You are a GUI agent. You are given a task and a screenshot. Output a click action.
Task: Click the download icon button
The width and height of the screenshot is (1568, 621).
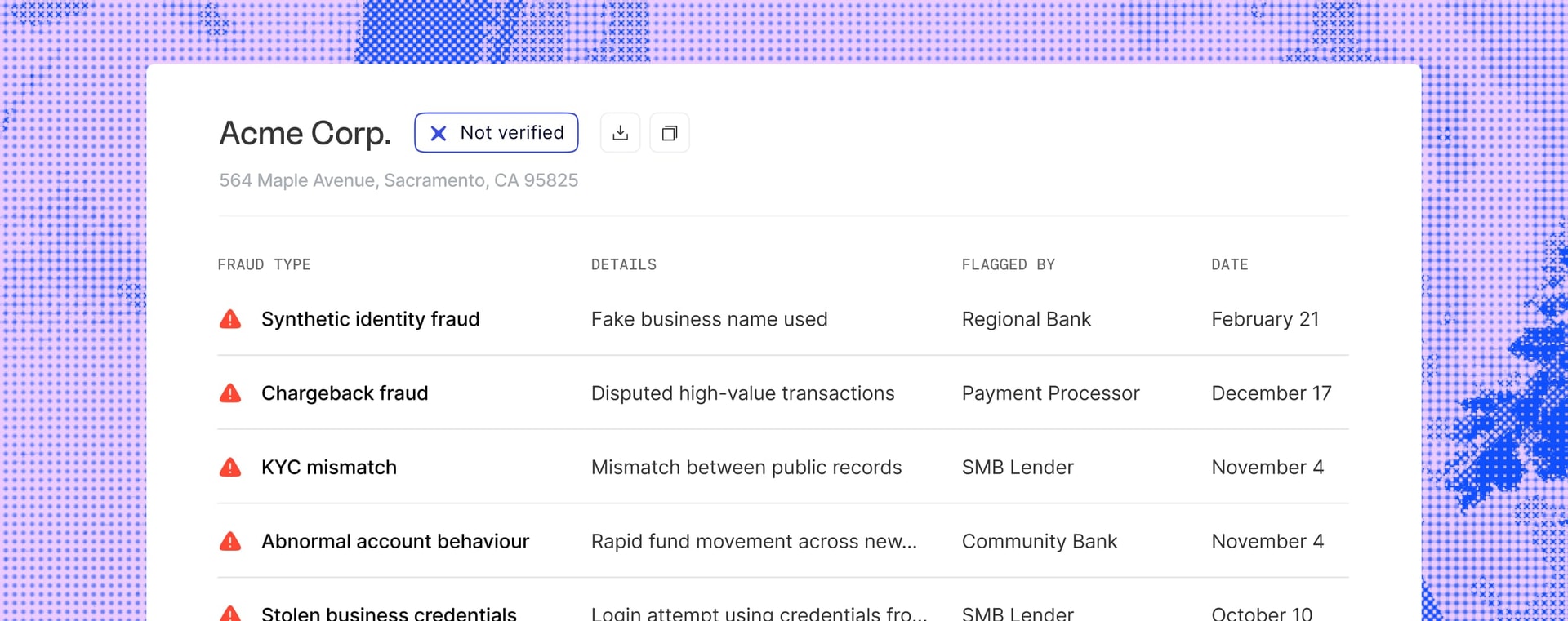click(620, 133)
